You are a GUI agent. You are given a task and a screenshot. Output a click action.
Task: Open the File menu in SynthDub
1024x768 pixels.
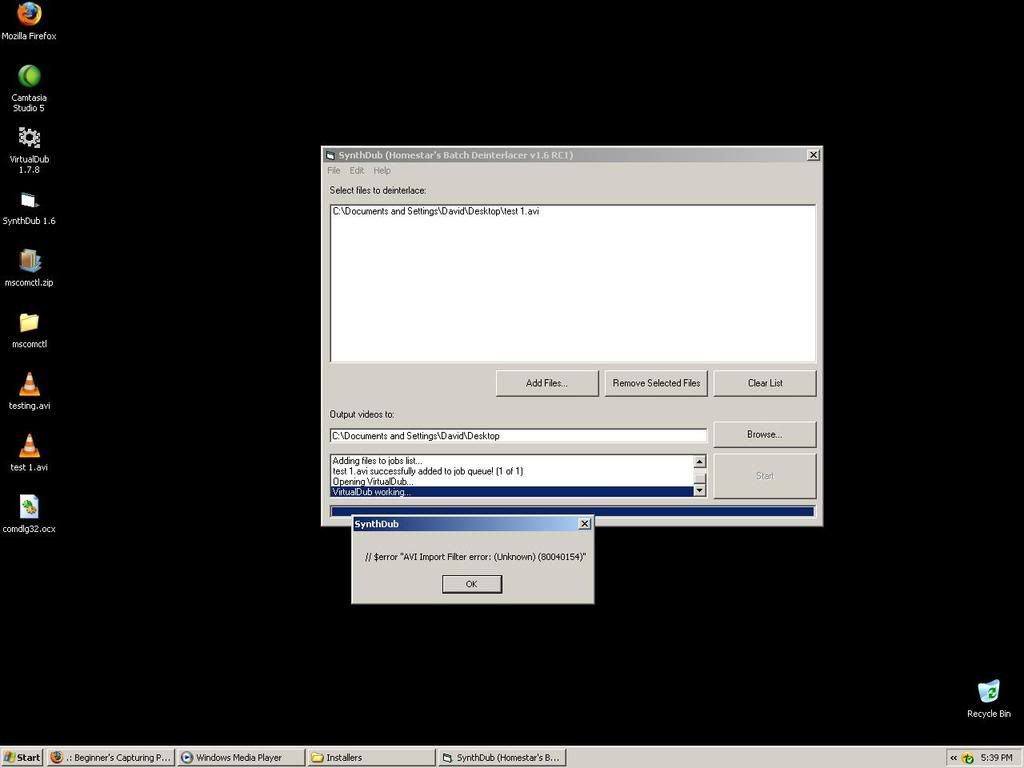coord(334,170)
